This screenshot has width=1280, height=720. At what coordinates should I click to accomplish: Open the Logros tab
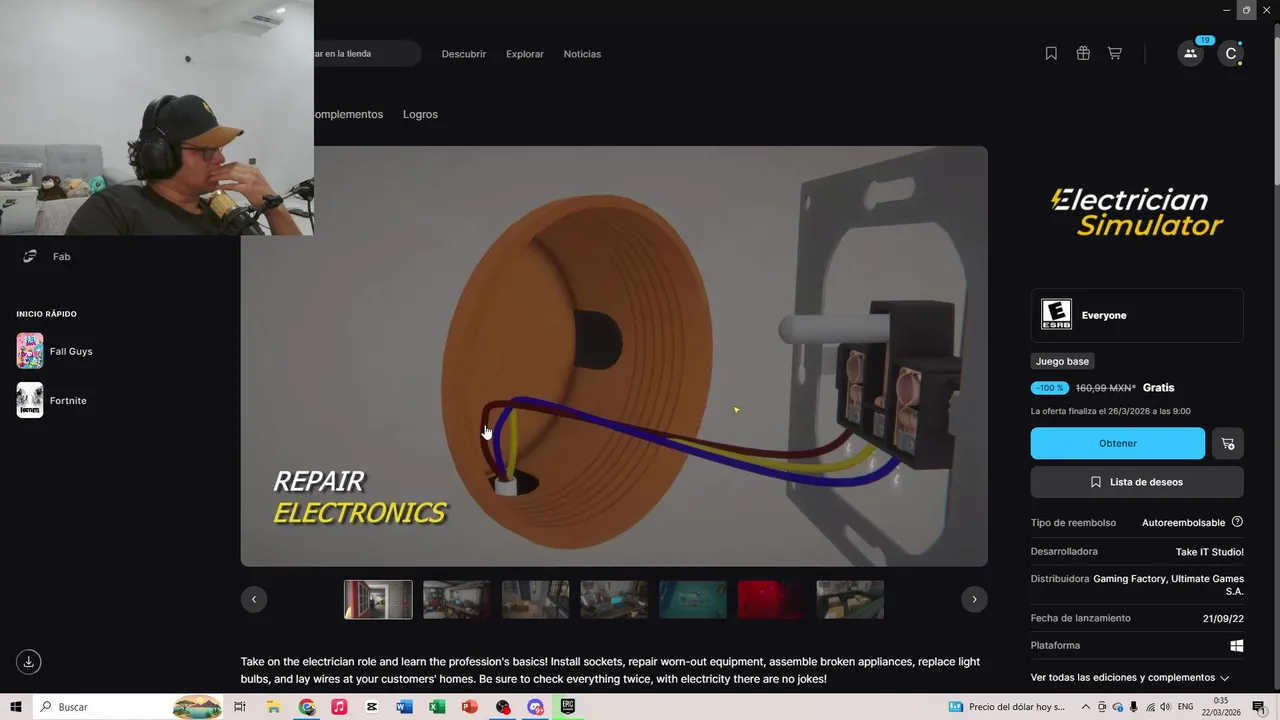pyautogui.click(x=420, y=114)
